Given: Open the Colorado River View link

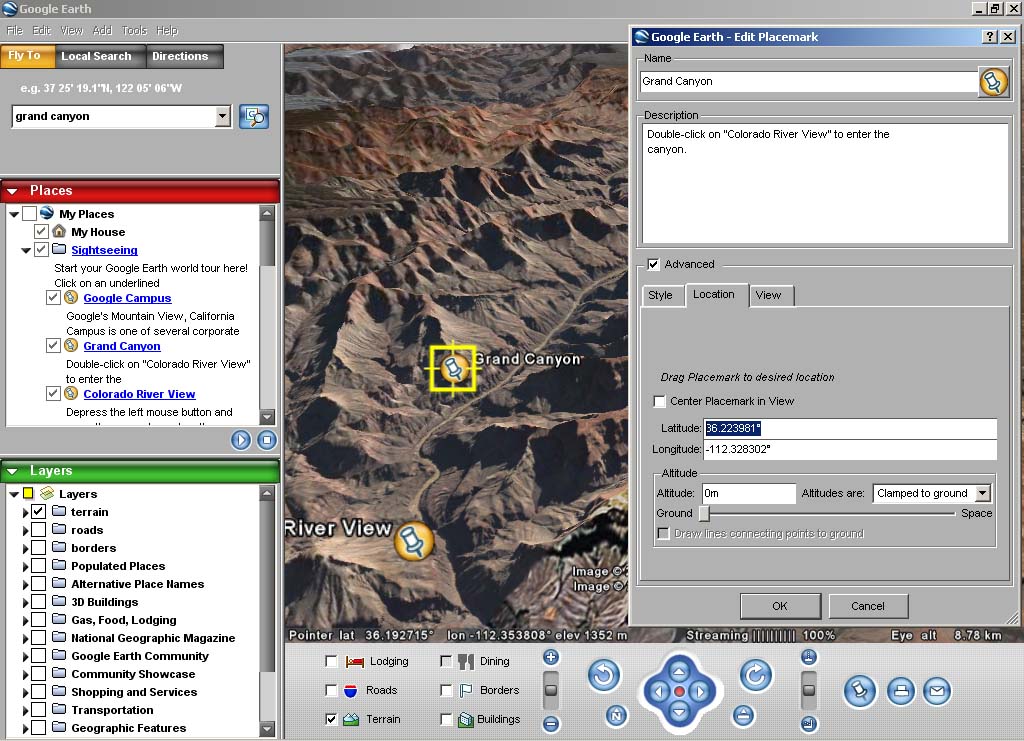Looking at the screenshot, I should pos(139,394).
